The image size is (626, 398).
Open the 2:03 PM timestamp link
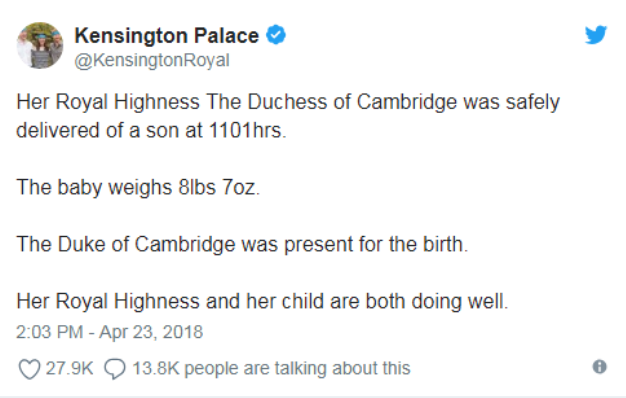click(49, 332)
